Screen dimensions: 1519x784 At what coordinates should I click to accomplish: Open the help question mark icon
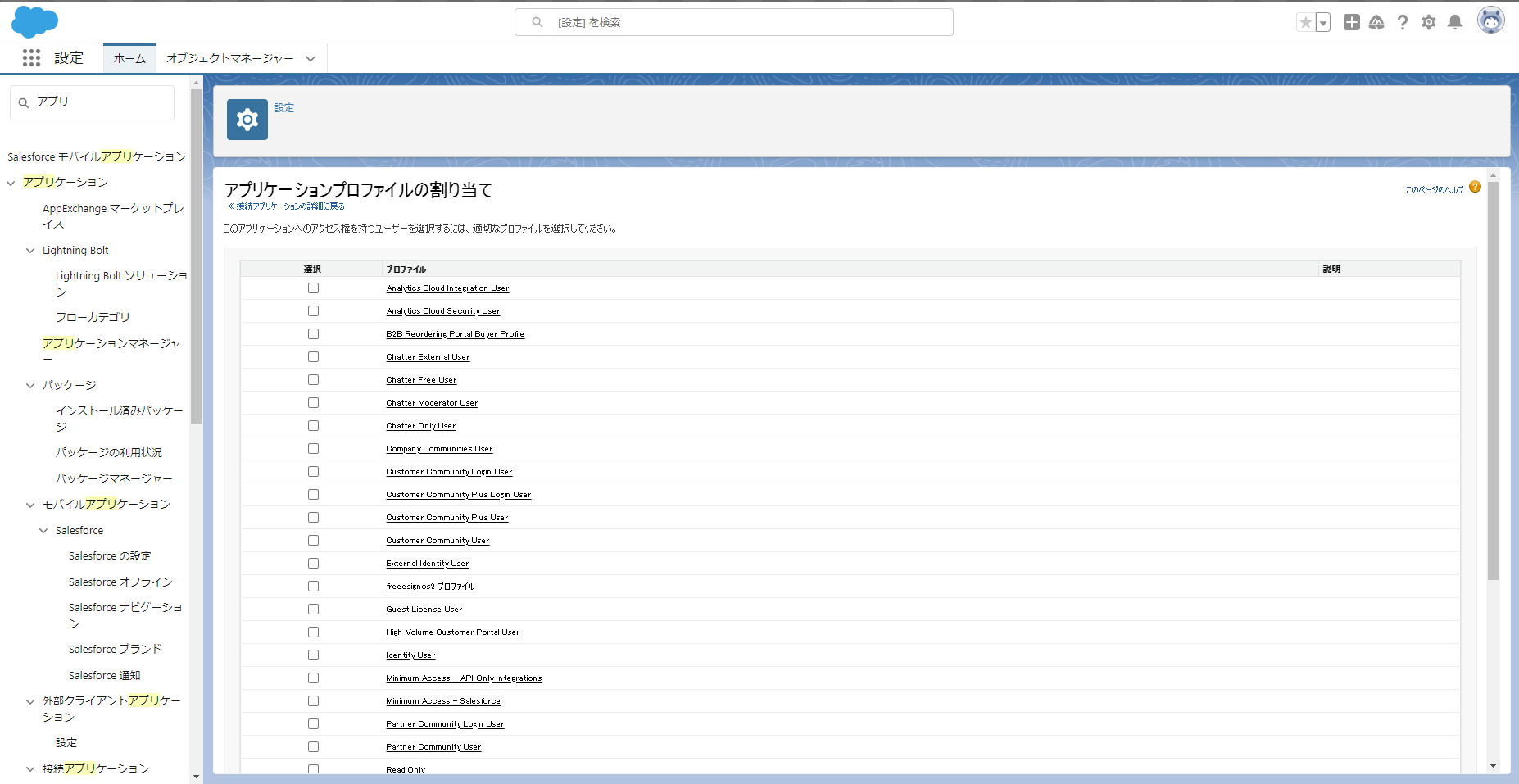(1403, 22)
